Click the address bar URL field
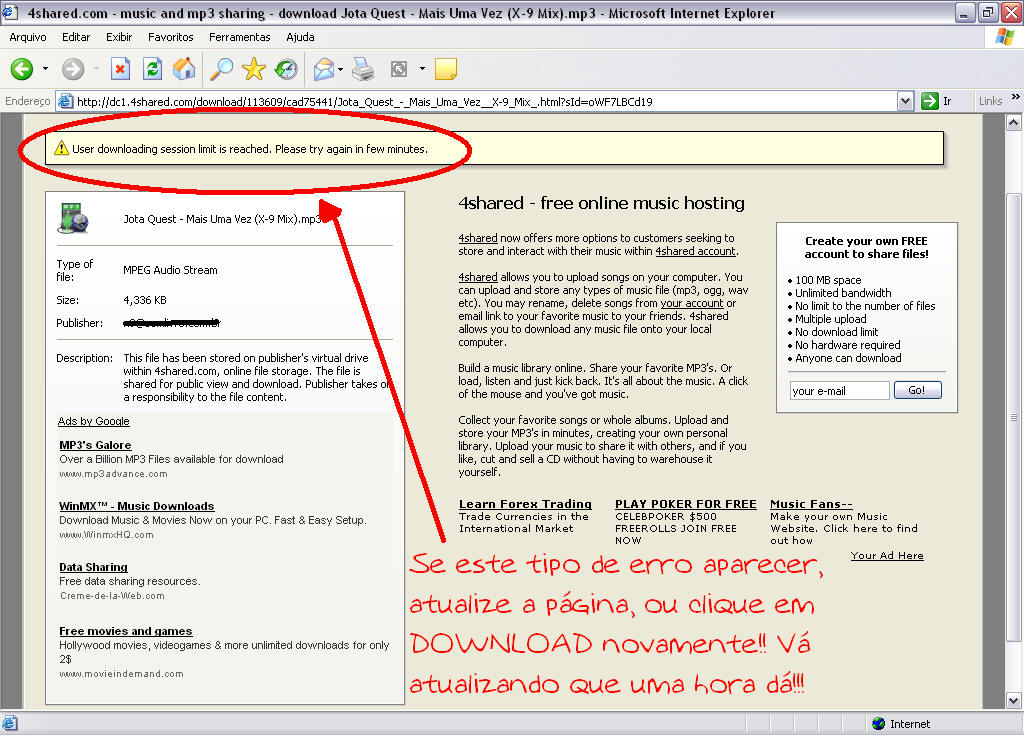 click(485, 101)
